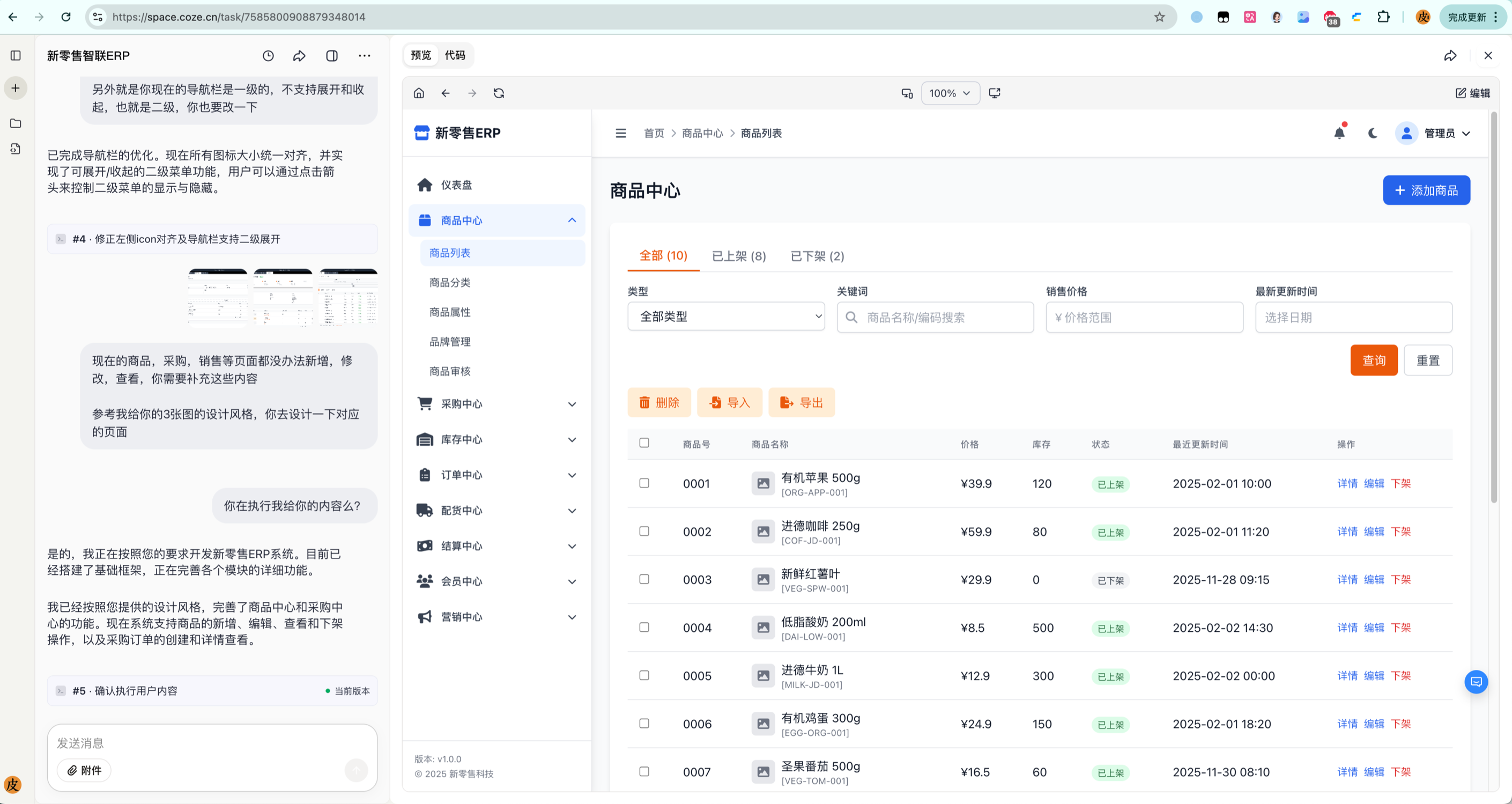Click the preview home icon

click(x=419, y=93)
